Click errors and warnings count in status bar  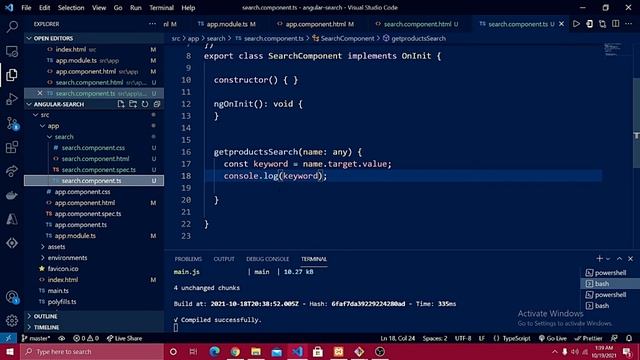[86, 338]
